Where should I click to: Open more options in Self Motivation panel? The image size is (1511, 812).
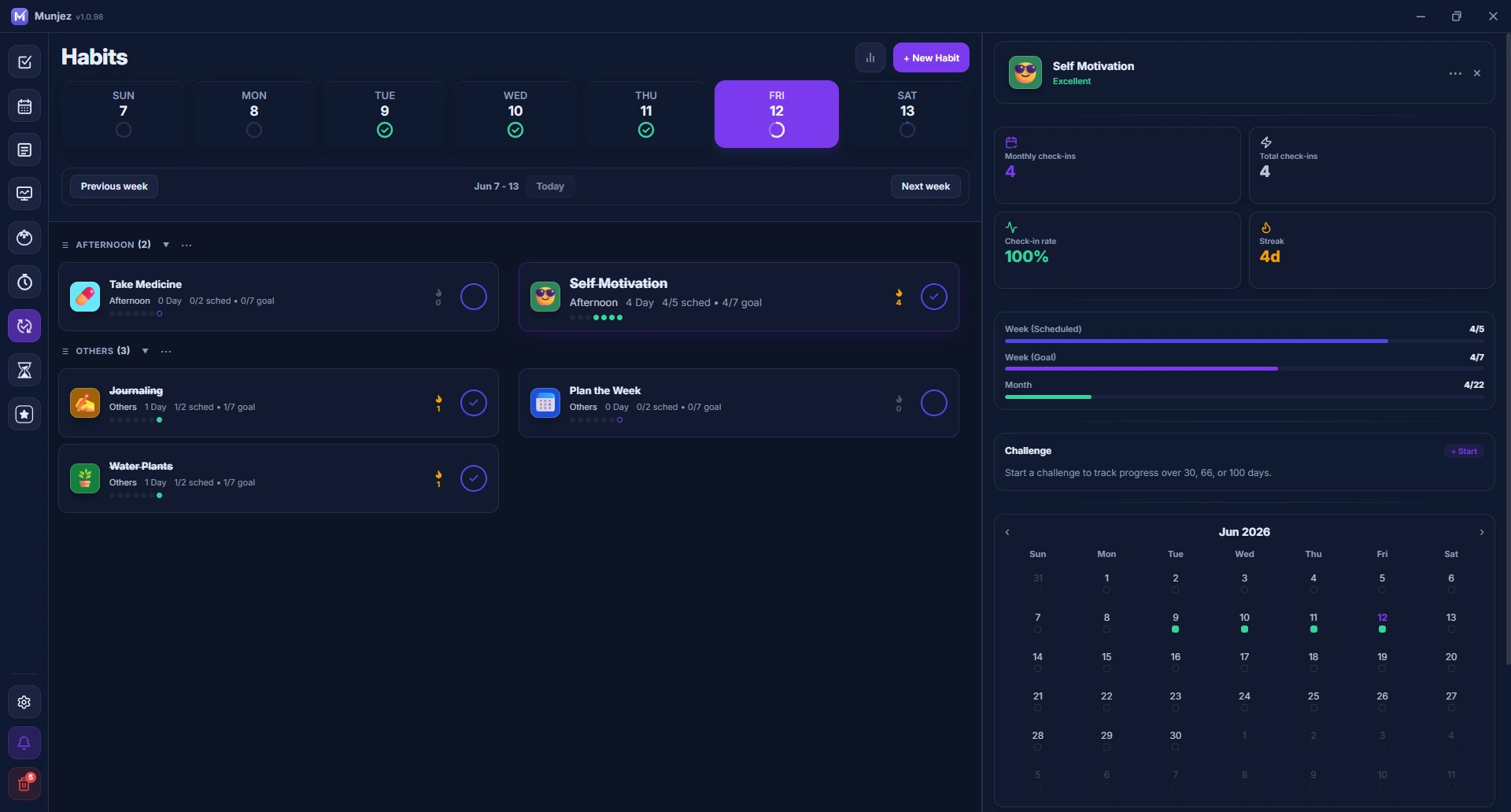click(1455, 73)
